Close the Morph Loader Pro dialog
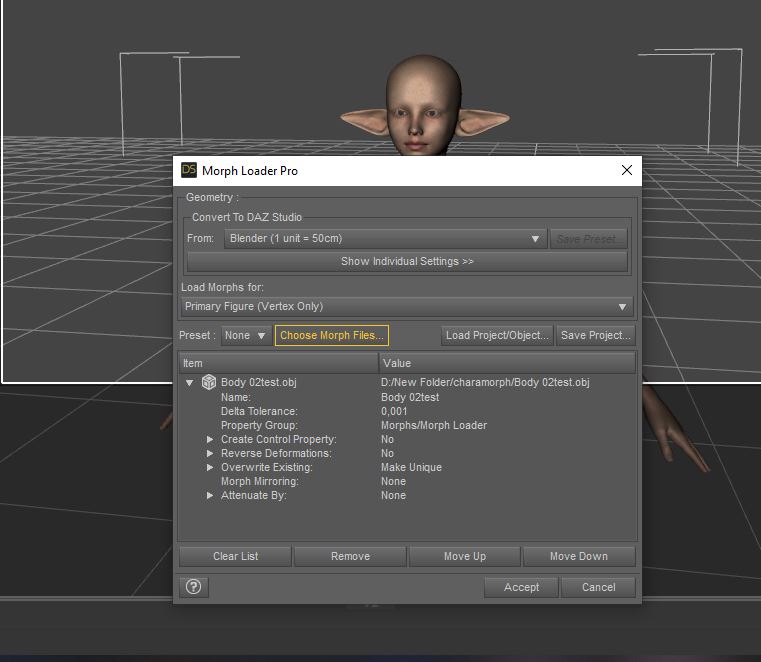 point(627,170)
